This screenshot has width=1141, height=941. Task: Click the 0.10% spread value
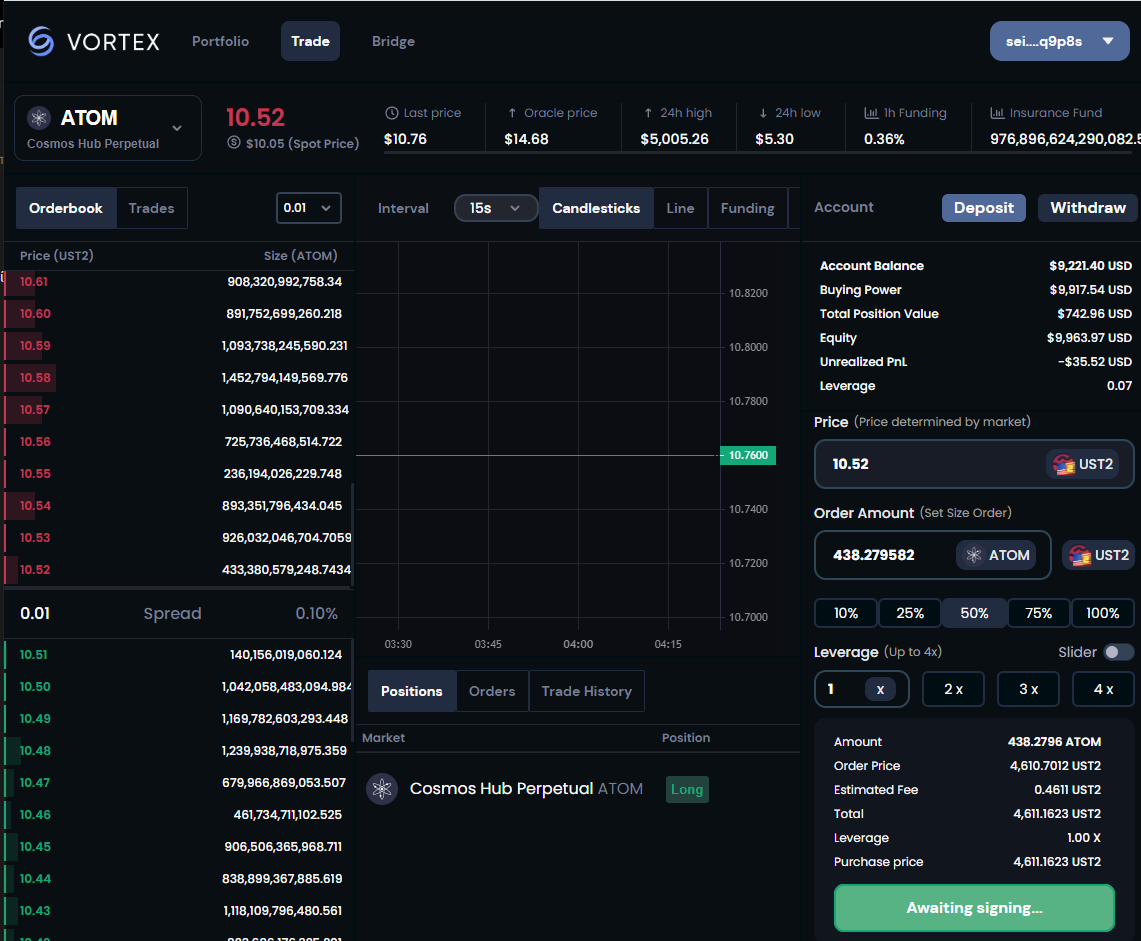pos(317,614)
